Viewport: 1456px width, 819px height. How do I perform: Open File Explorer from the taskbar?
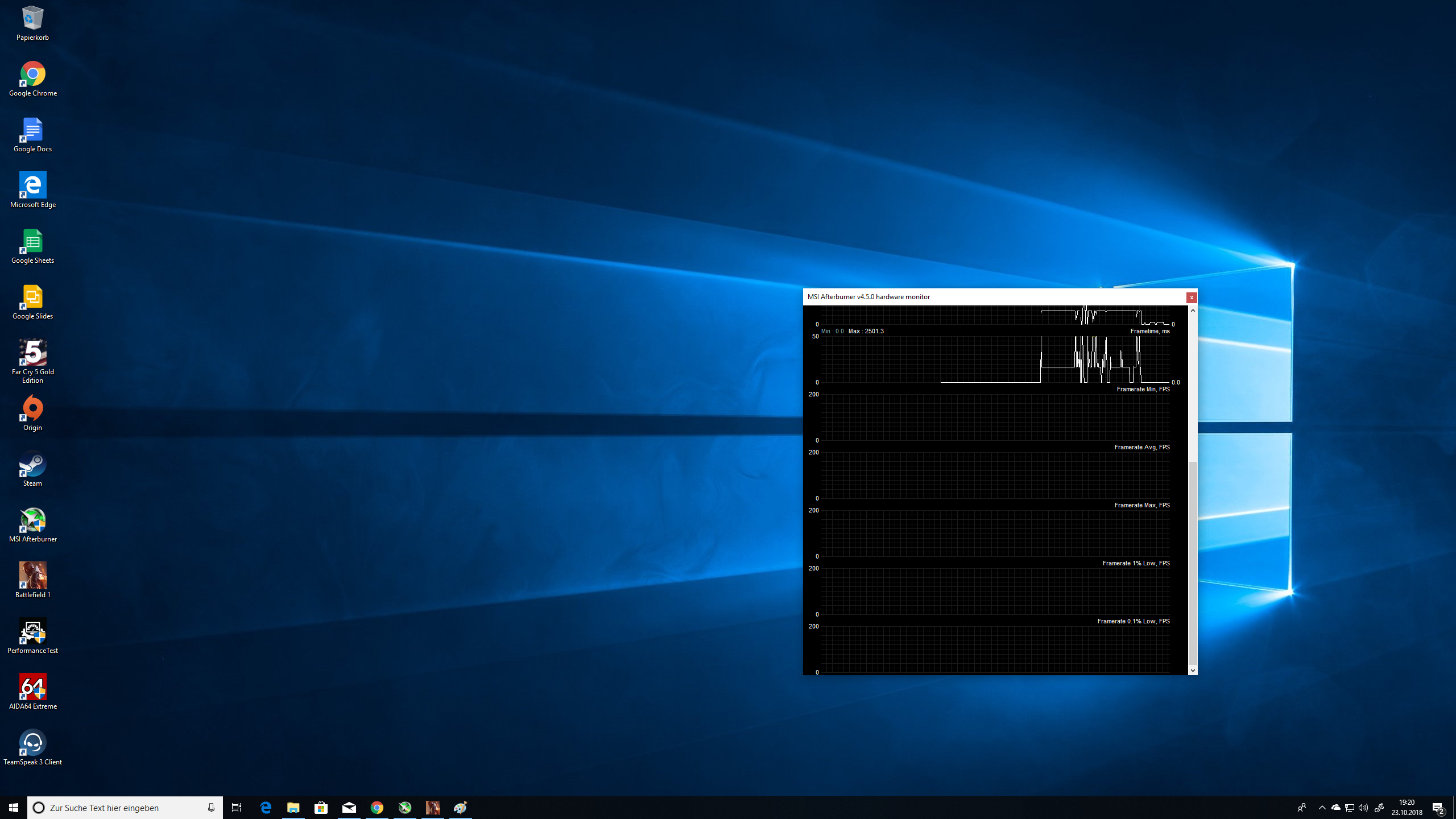point(293,808)
